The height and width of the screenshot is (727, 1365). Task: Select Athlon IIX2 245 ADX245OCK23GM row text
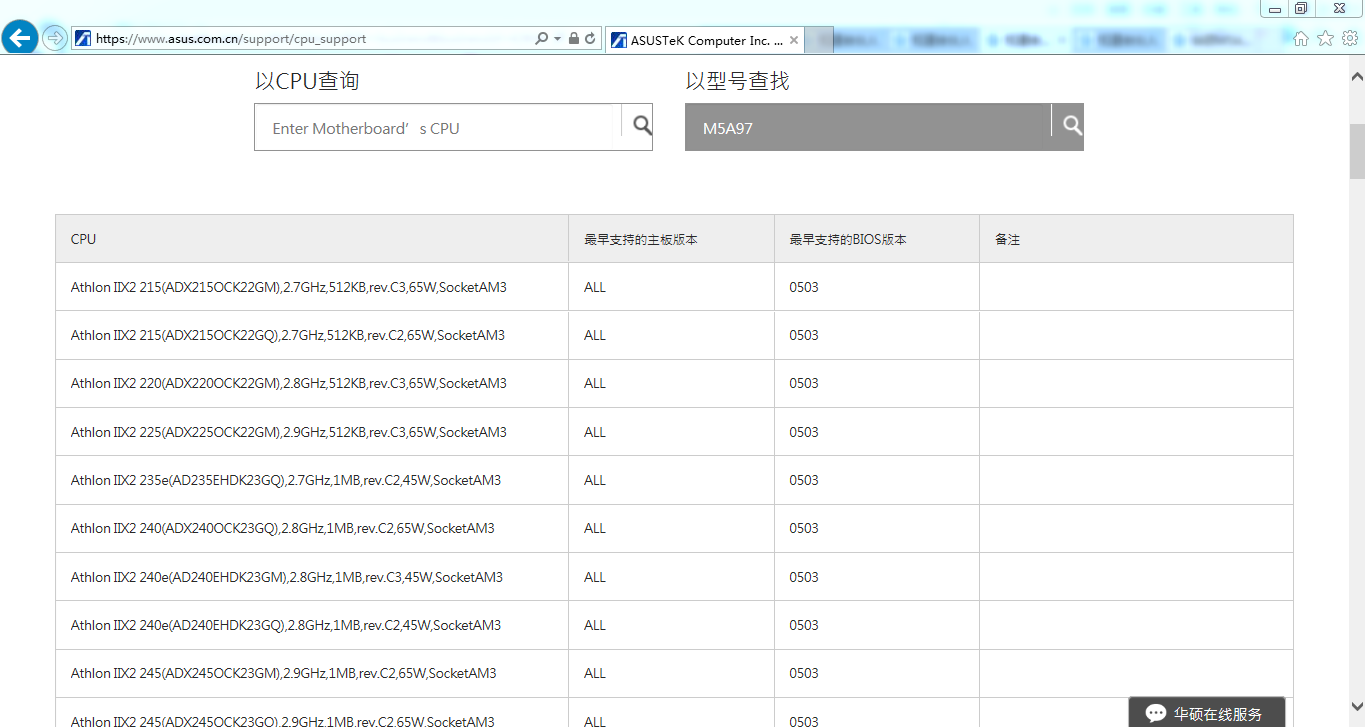click(x=284, y=673)
